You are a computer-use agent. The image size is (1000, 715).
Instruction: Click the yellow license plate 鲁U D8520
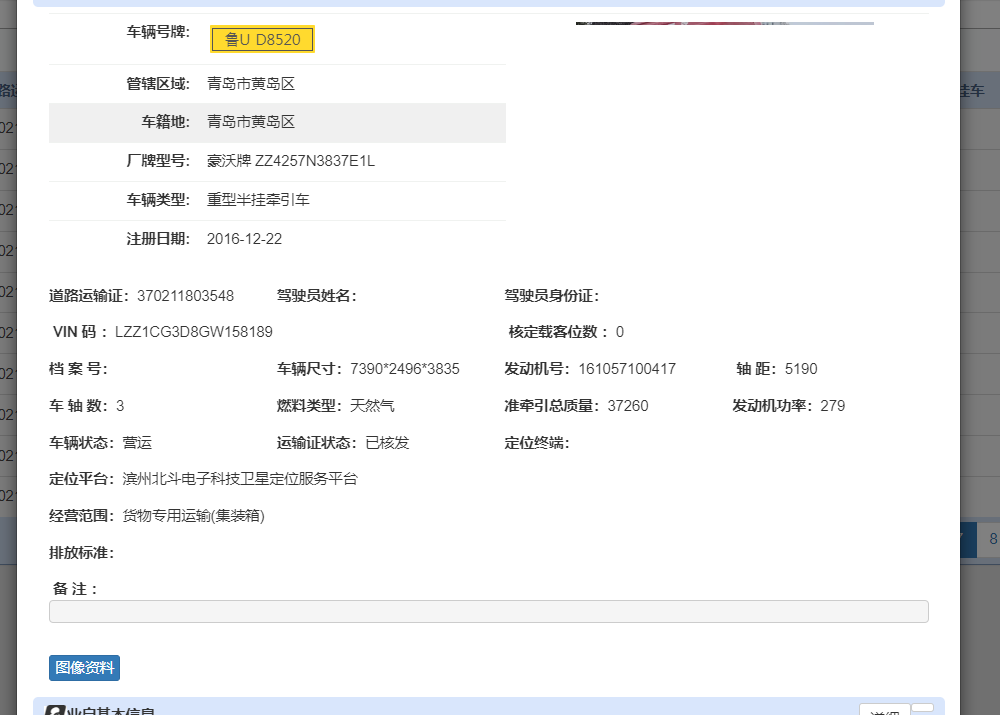click(262, 40)
